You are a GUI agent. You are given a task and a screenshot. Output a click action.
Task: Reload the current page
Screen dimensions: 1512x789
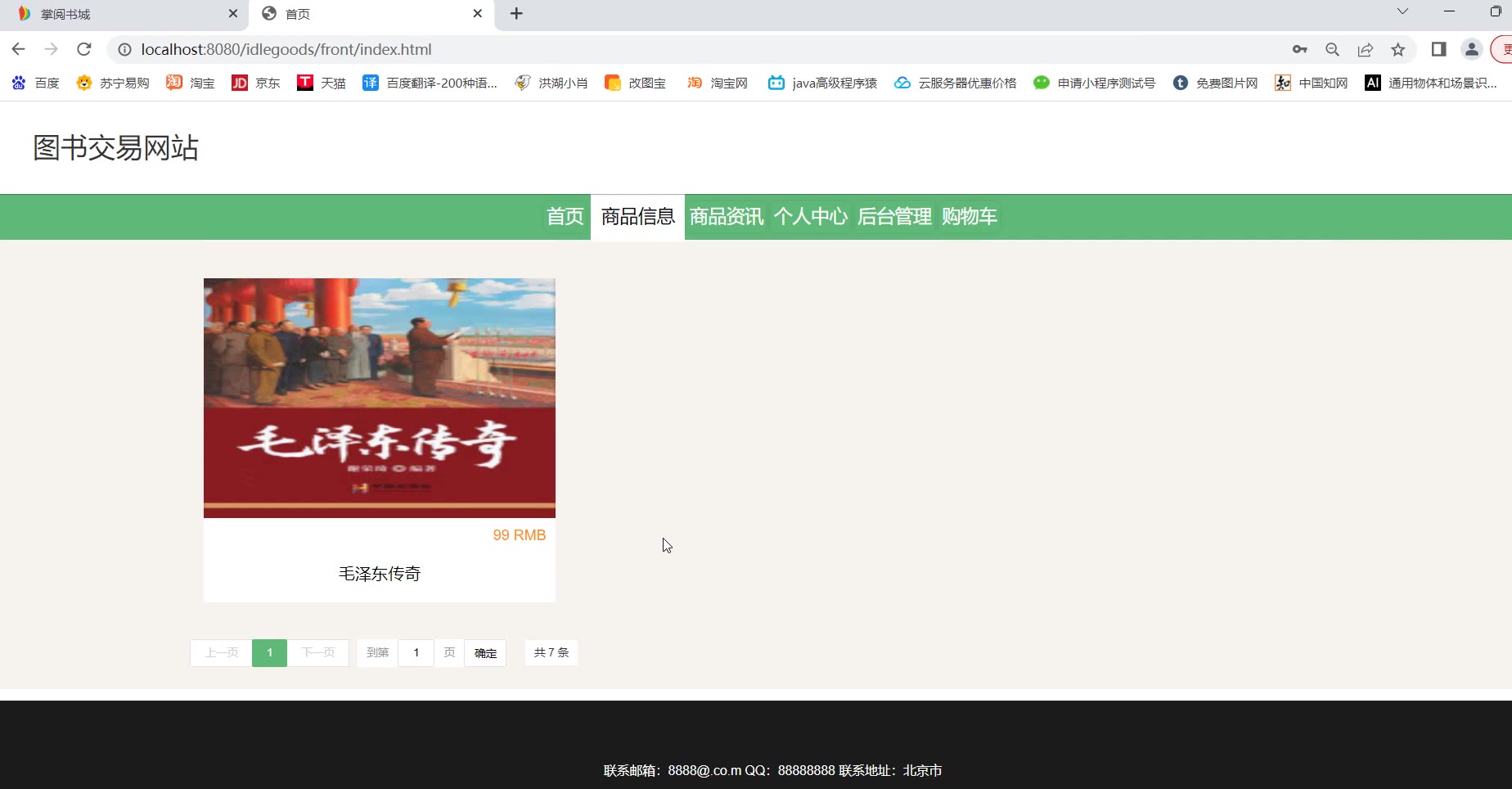(83, 49)
